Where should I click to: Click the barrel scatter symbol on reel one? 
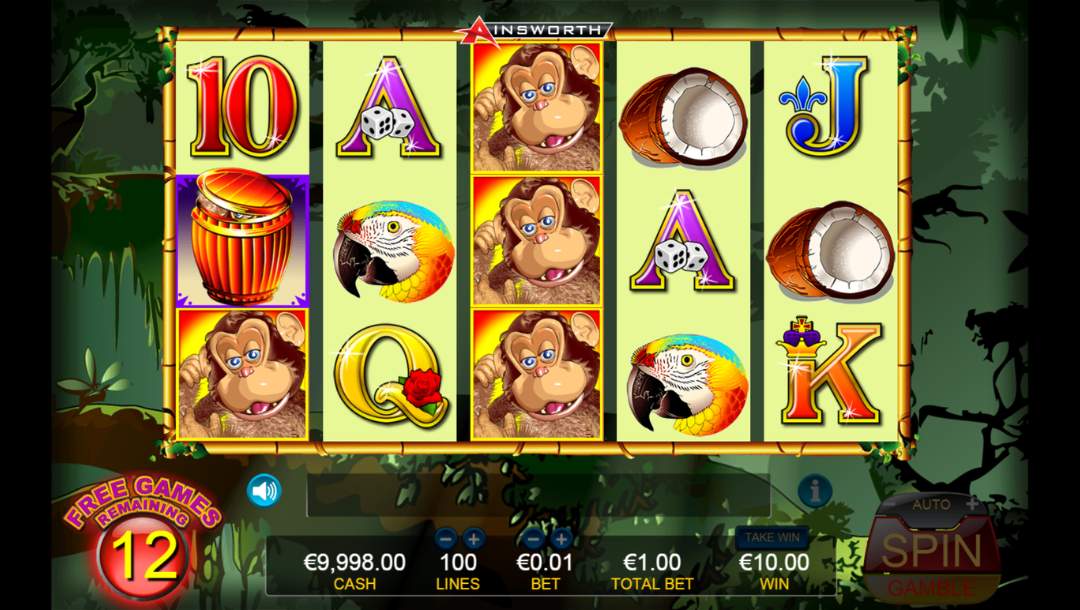[x=242, y=240]
